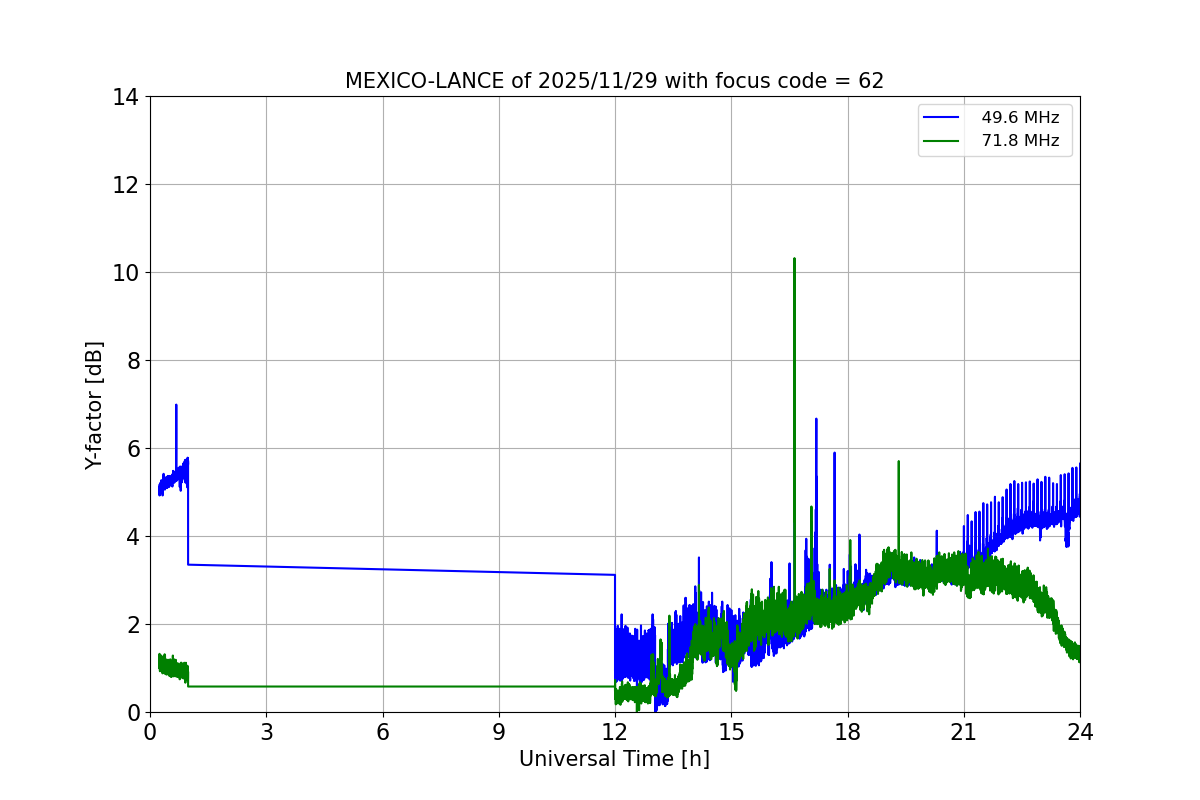Image resolution: width=1200 pixels, height=800 pixels.
Task: Click x-axis tick label '6'
Action: (383, 732)
